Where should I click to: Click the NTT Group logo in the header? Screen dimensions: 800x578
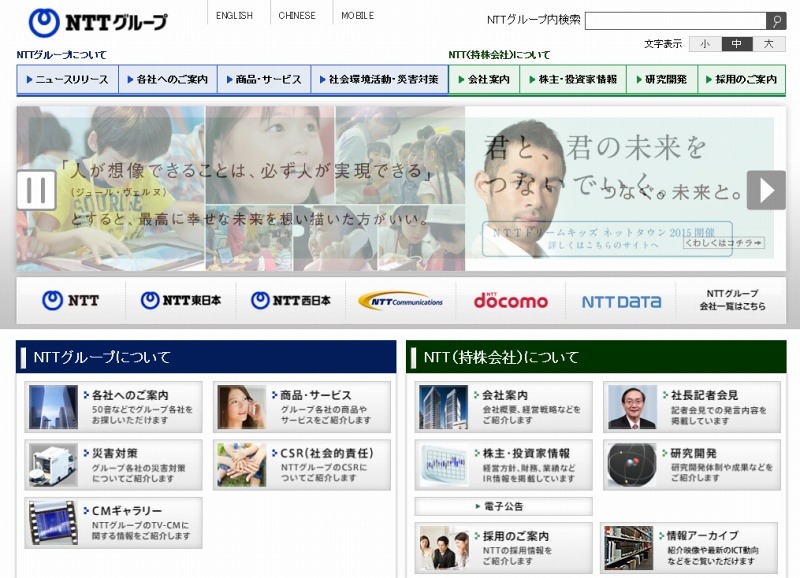coord(98,22)
